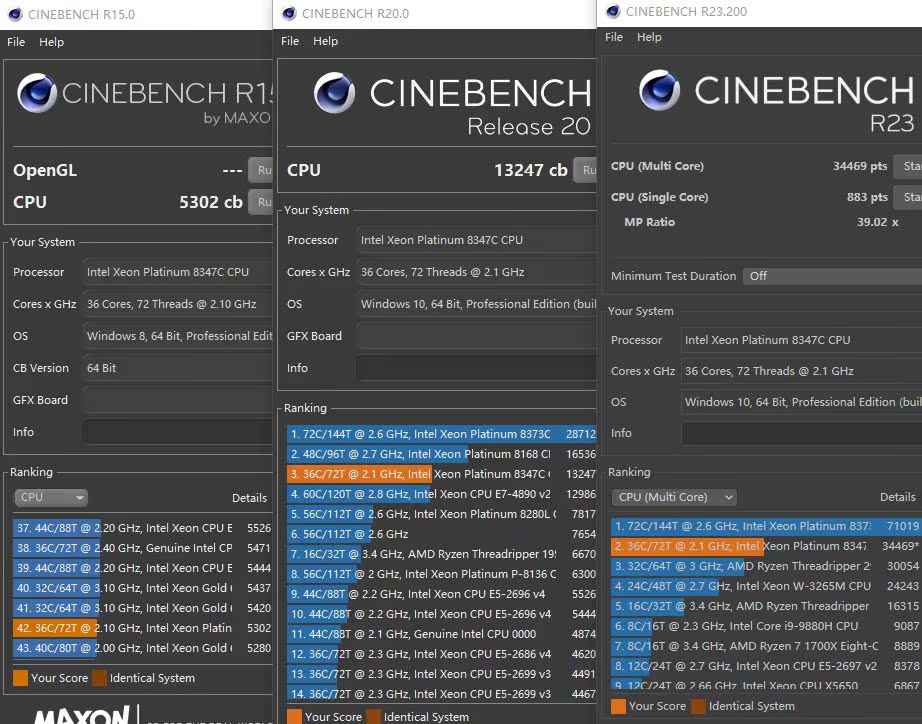Open CPU (Multi Core) ranking dropdown in R23
This screenshot has height=724, width=922.
coord(674,497)
